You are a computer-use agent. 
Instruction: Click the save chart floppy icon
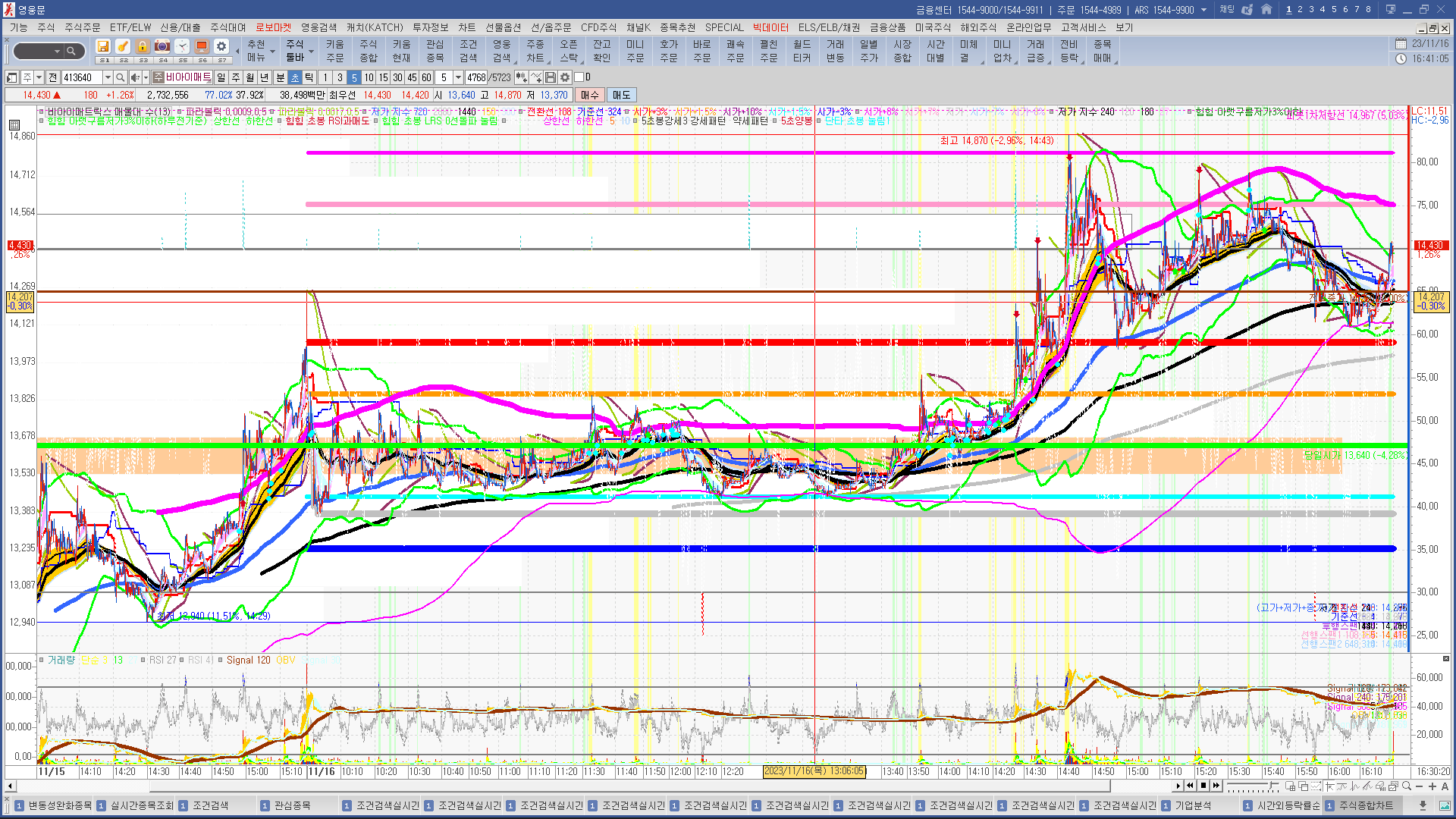(551, 77)
